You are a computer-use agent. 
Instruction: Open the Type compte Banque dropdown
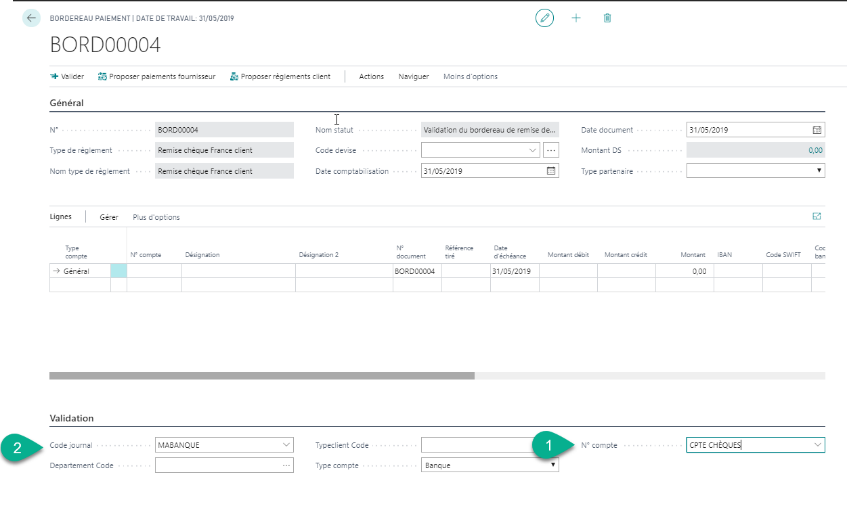tap(553, 465)
